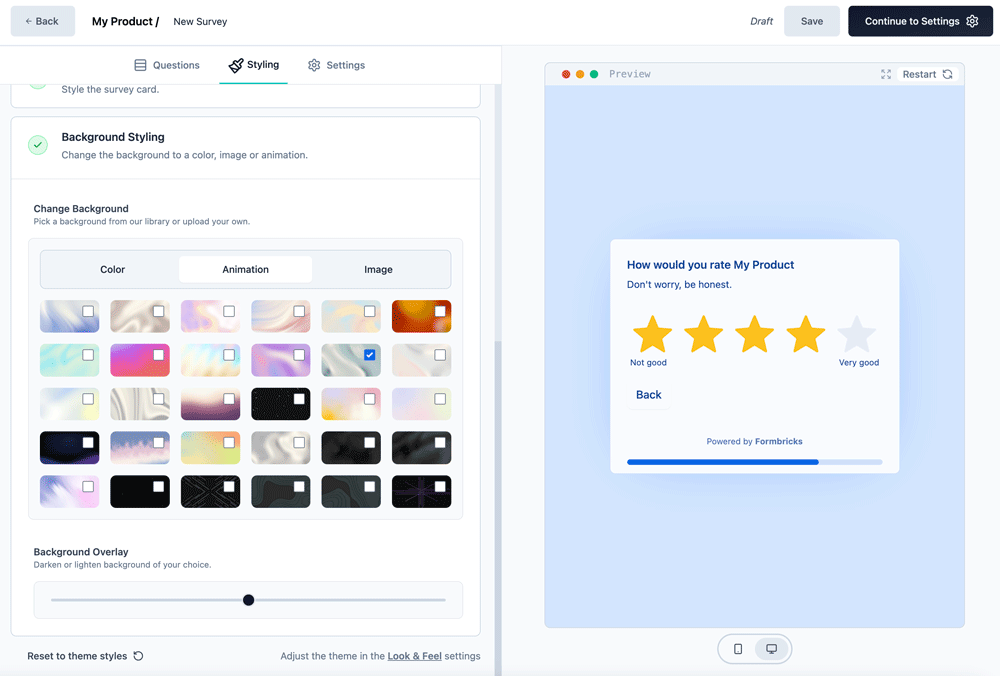Screen dimensions: 1000x676
Task: Open the survey Settings tab
Action: point(336,64)
